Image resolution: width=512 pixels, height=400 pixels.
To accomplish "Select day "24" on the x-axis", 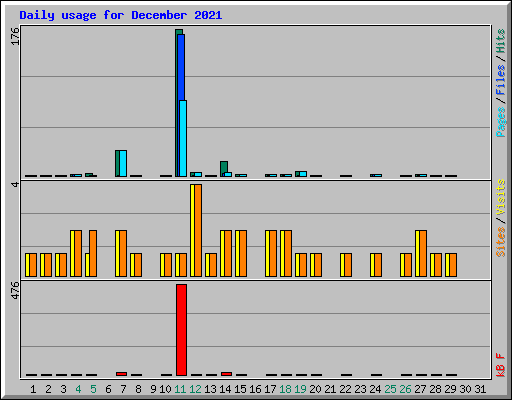I will [x=375, y=389].
